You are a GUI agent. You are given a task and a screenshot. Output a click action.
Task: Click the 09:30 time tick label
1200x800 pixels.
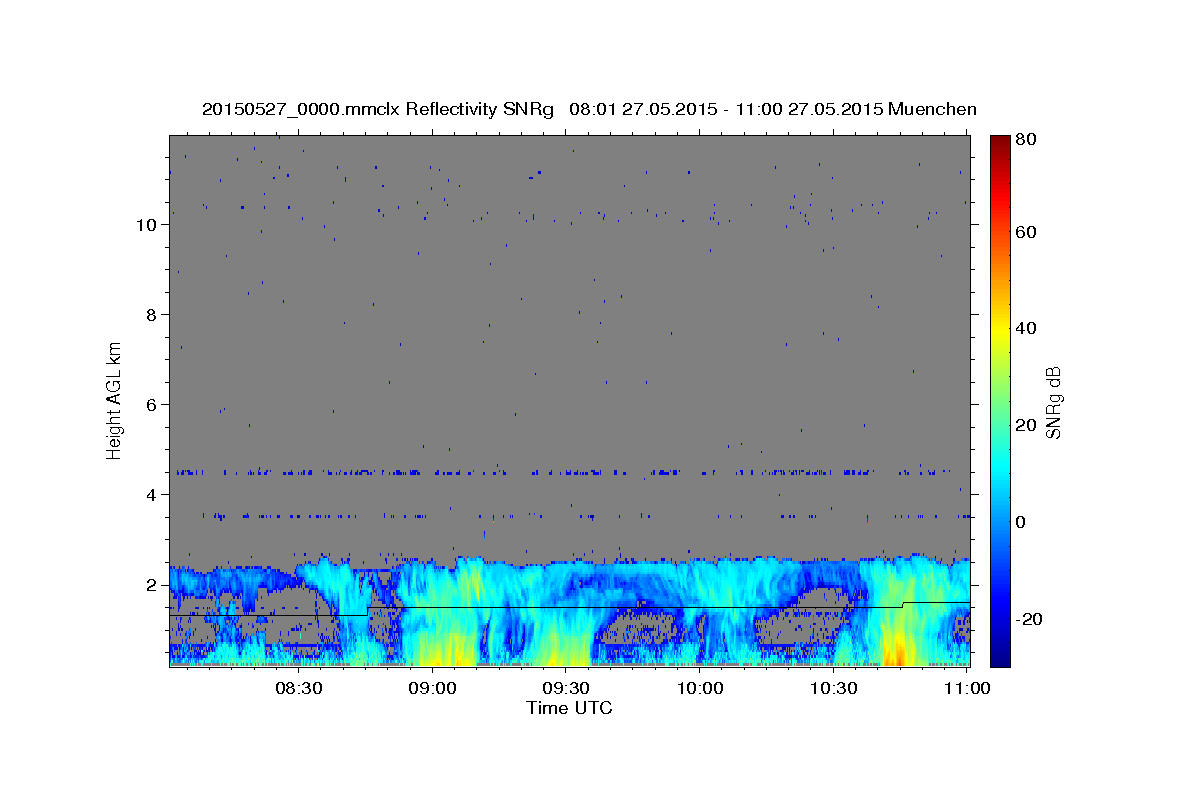pyautogui.click(x=566, y=688)
